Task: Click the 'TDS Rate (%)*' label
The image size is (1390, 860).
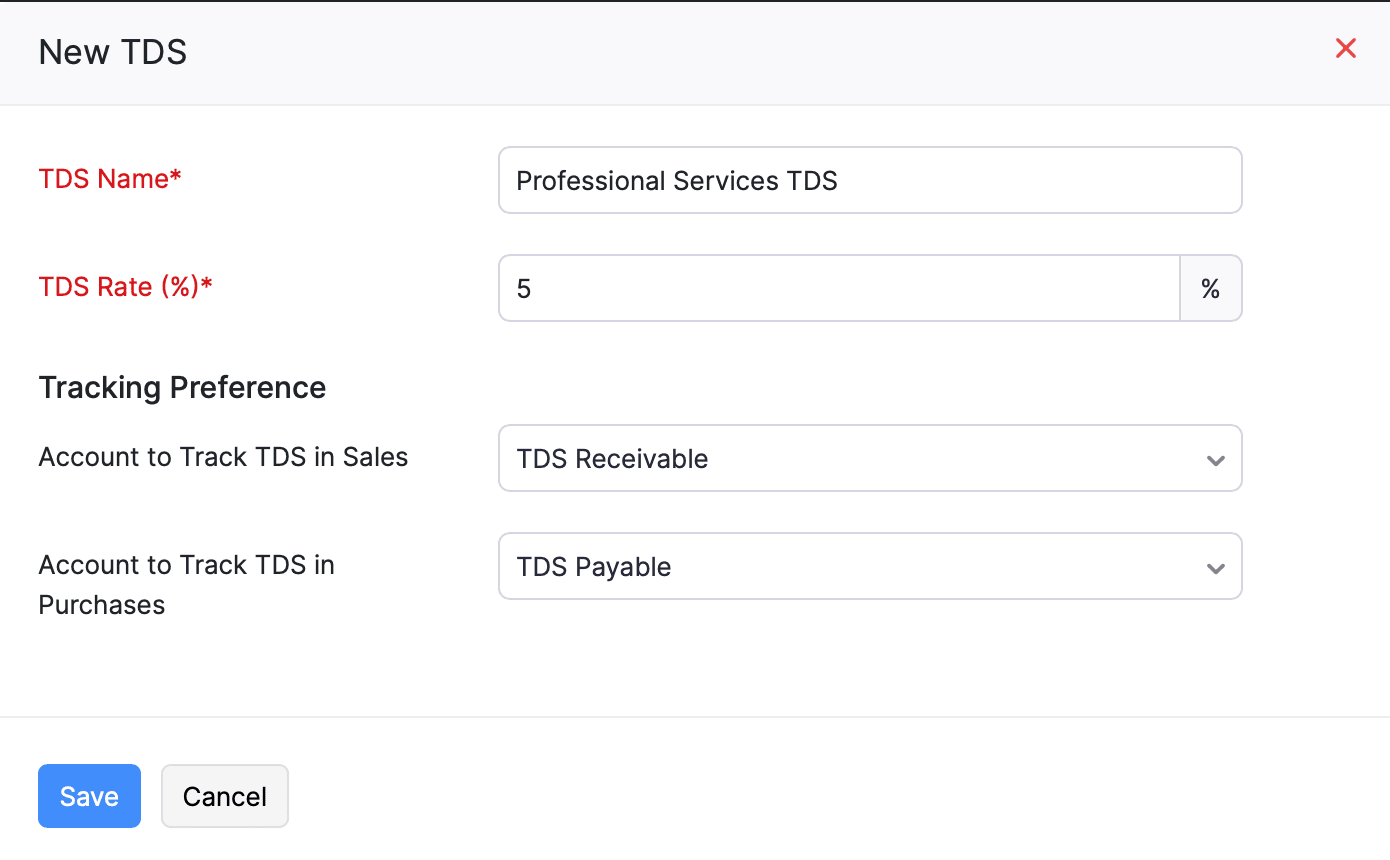Action: point(126,287)
